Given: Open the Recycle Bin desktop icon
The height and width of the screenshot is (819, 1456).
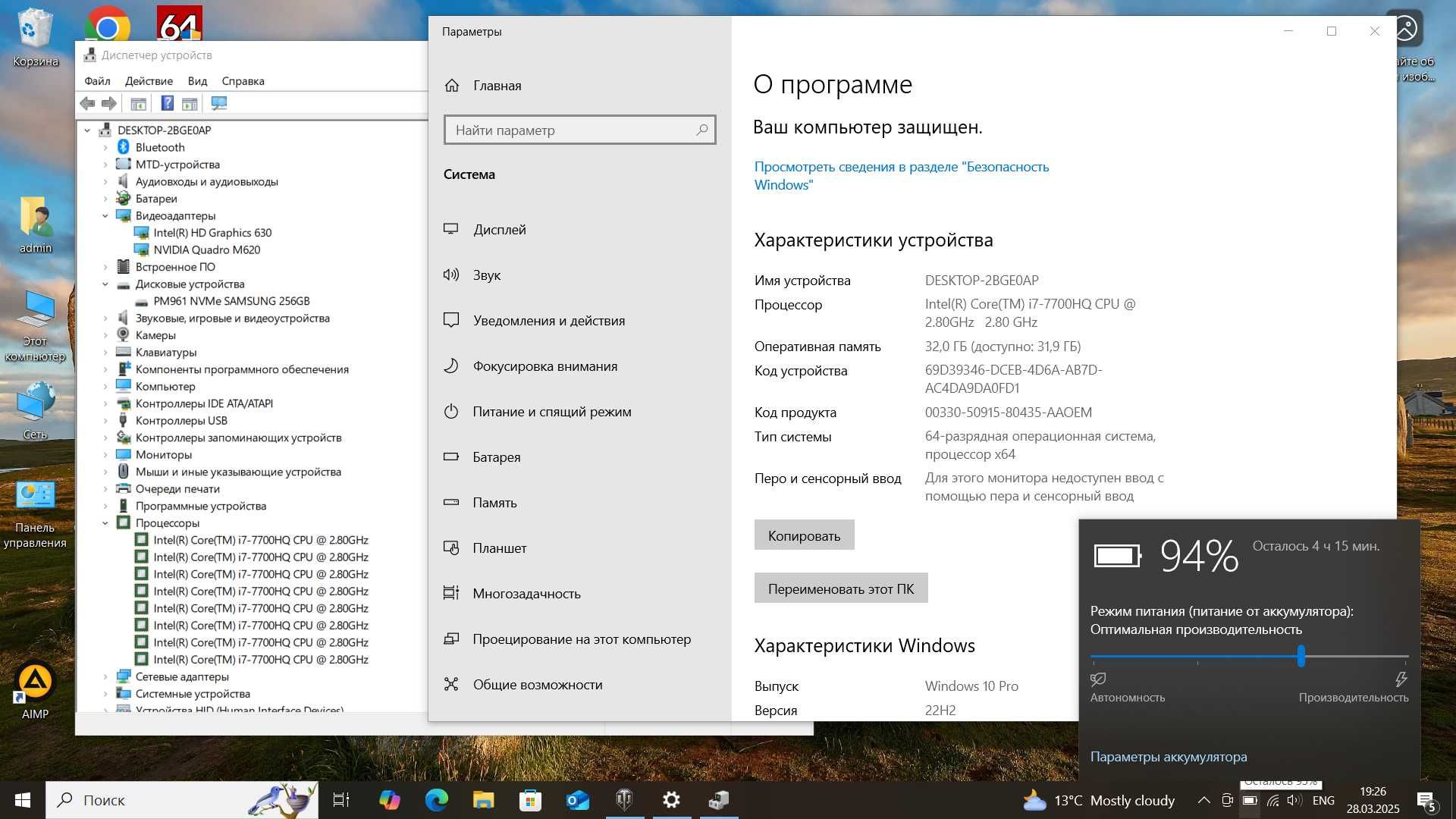Looking at the screenshot, I should coord(35,37).
